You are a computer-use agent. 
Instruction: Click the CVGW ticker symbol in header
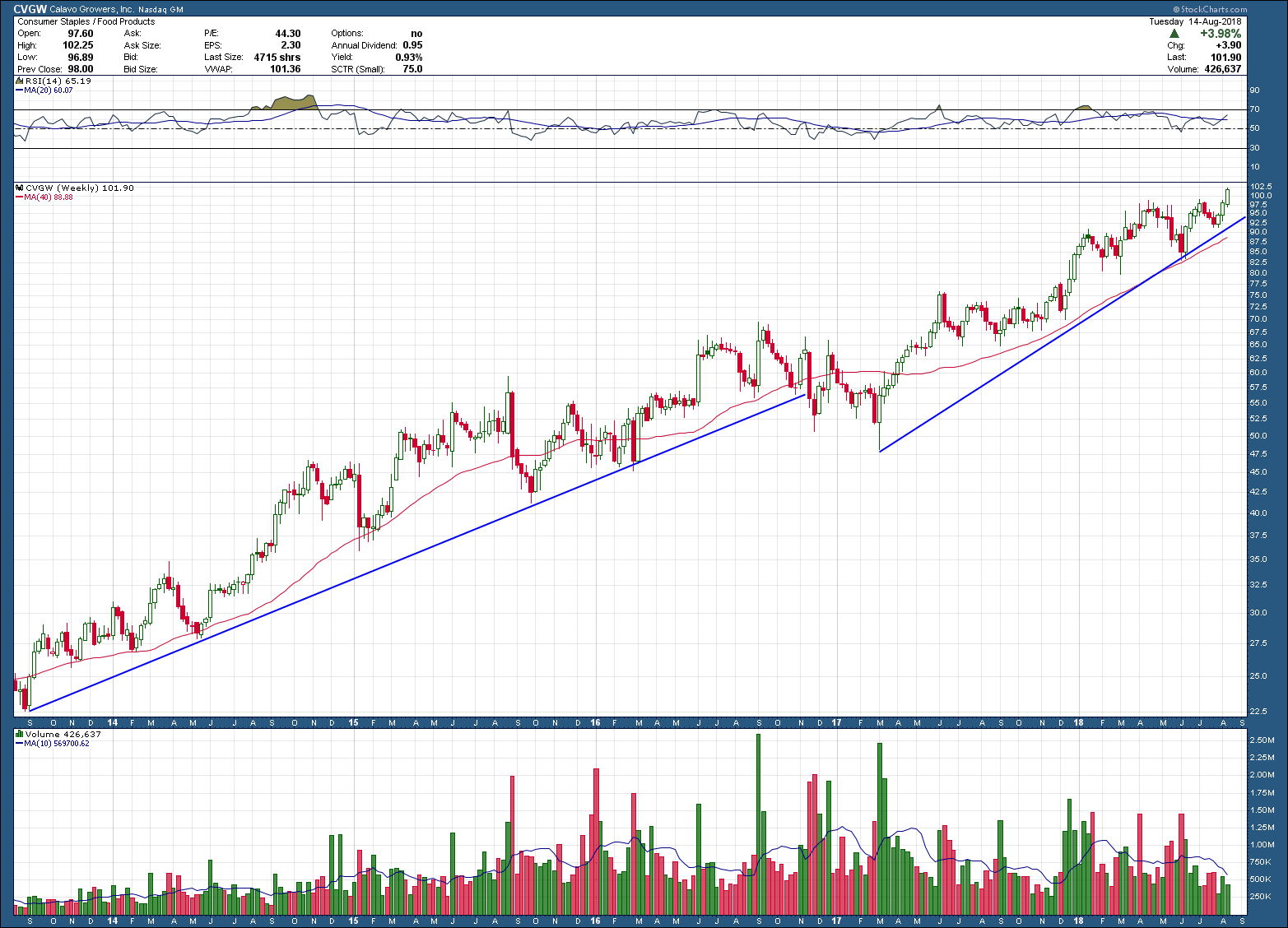[x=30, y=9]
